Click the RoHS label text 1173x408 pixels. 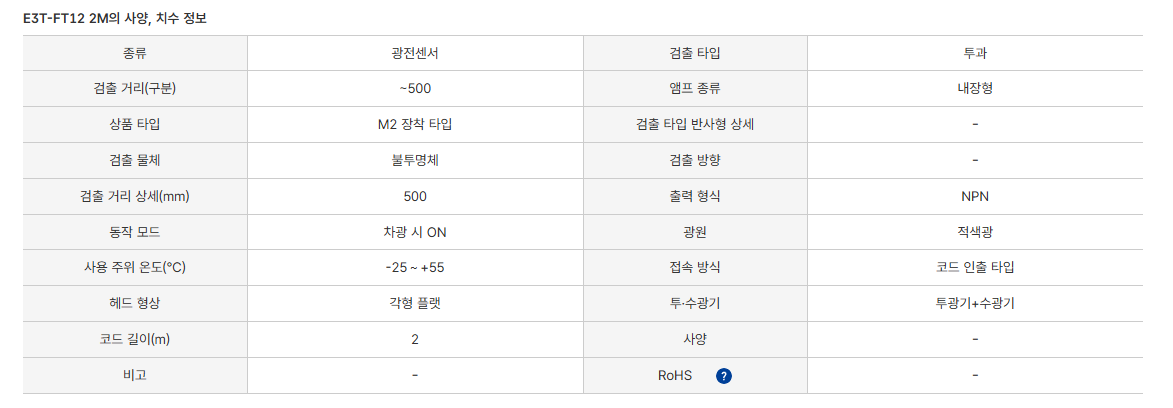click(675, 376)
